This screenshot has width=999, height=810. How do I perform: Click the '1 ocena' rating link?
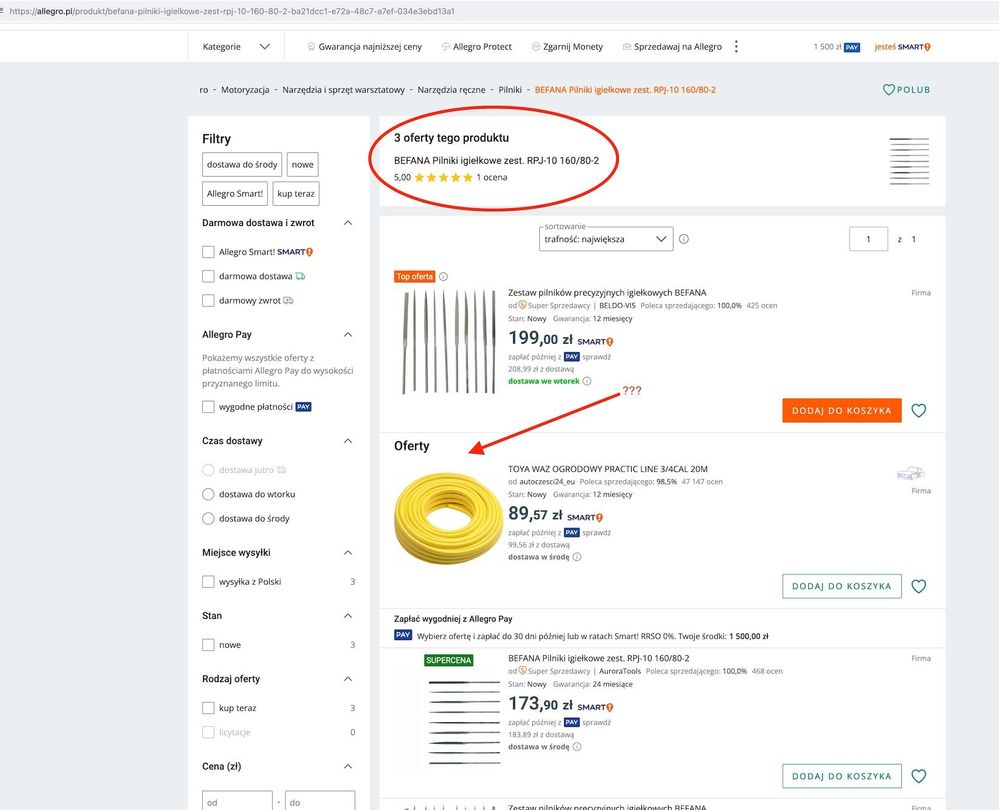492,177
